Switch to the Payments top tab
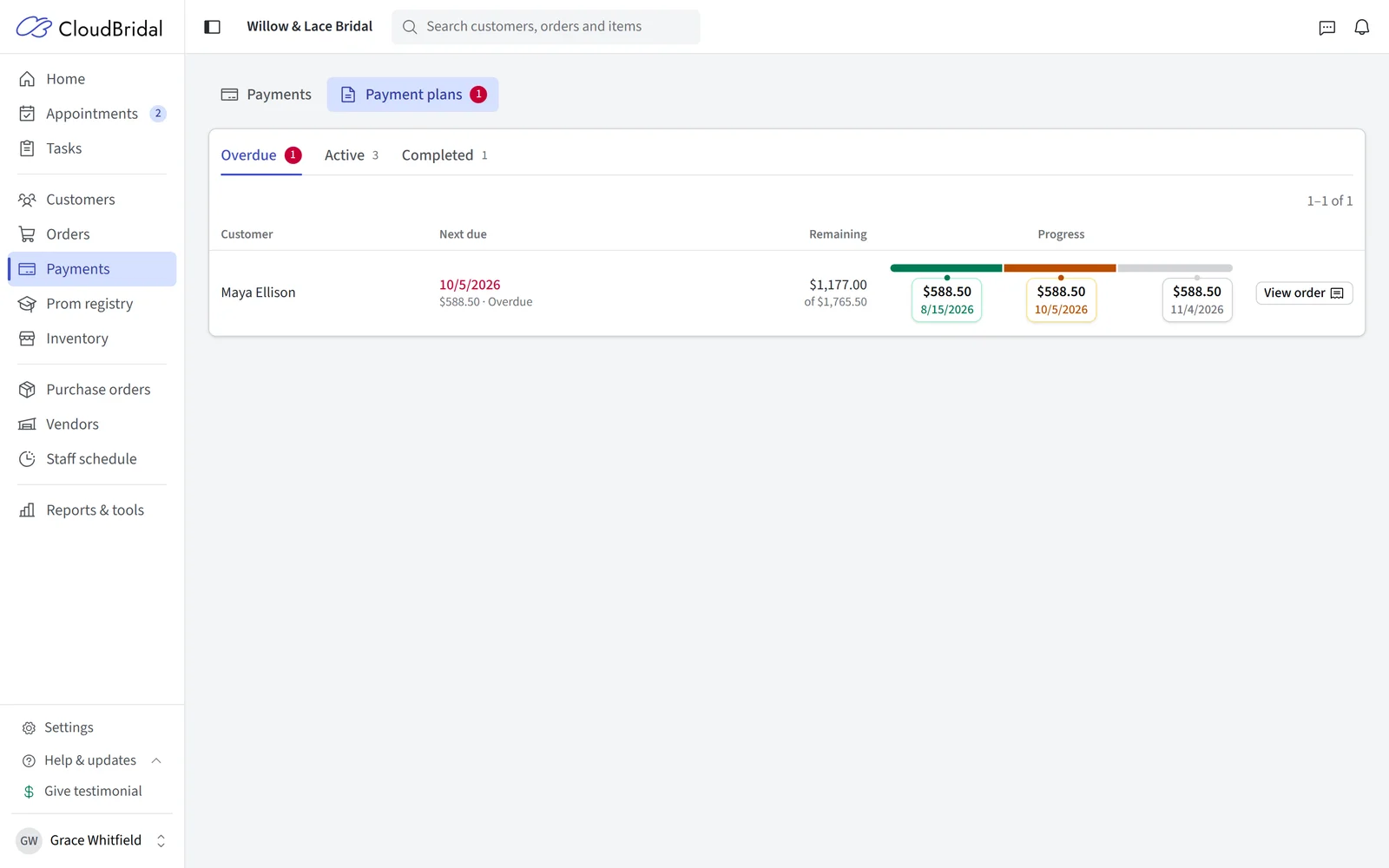The image size is (1389, 868). (x=267, y=95)
